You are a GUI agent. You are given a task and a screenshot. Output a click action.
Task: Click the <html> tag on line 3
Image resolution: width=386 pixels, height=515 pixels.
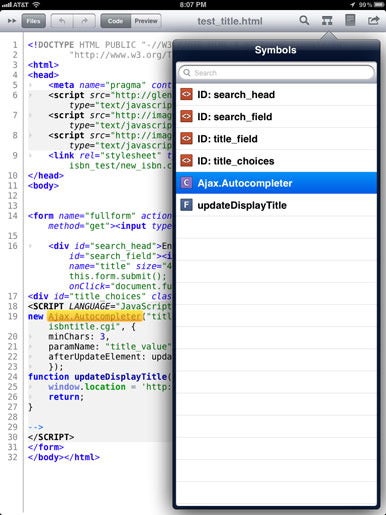tap(43, 65)
